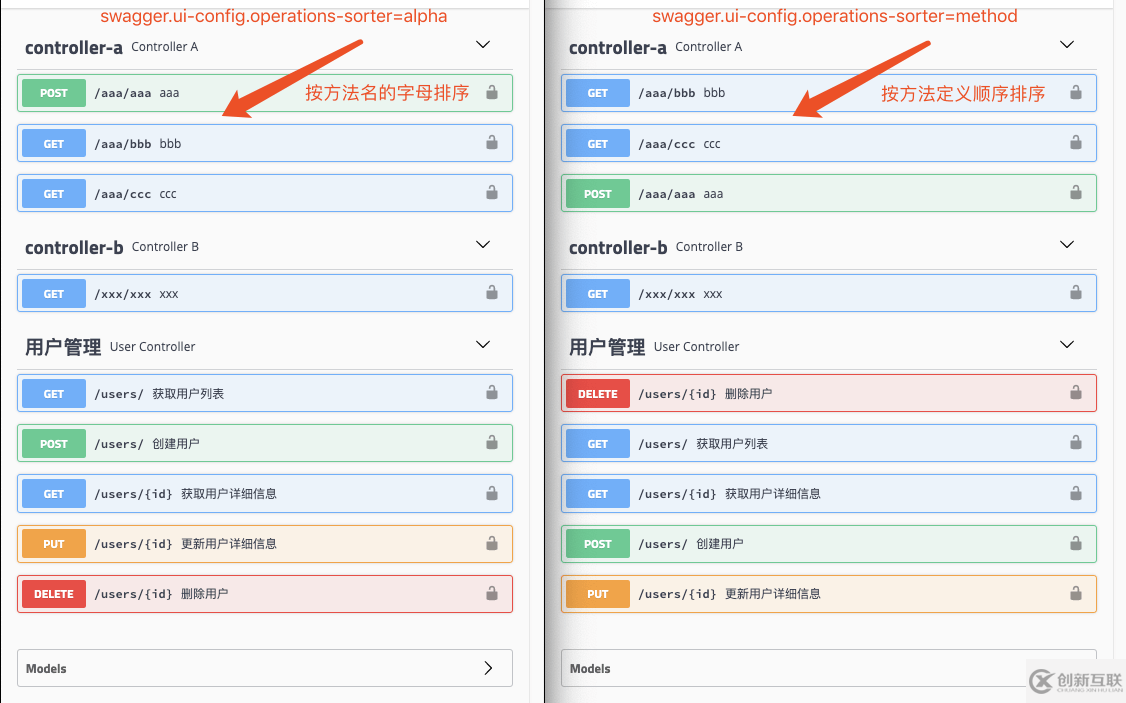Expand the GET /users/{id} 获取用户详细信息 operation

200,493
